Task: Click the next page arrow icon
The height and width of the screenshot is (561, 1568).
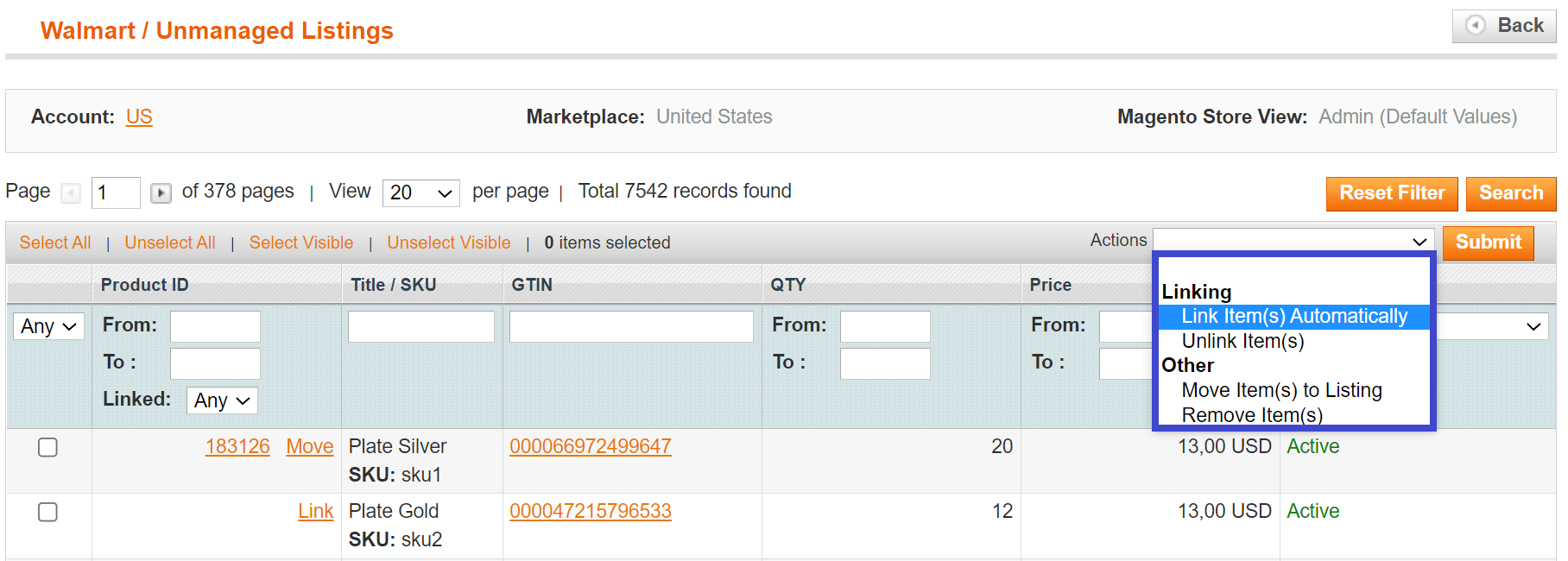Action: click(x=161, y=193)
